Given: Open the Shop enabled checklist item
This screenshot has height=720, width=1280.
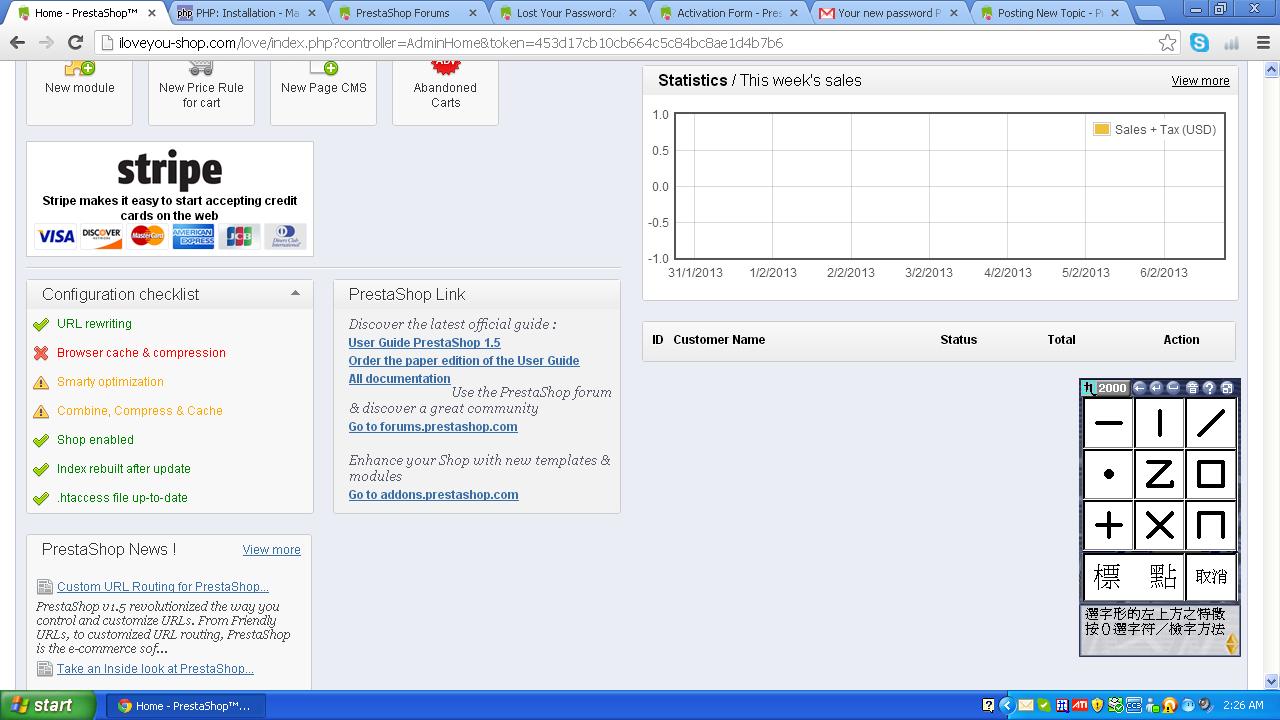Looking at the screenshot, I should [95, 440].
